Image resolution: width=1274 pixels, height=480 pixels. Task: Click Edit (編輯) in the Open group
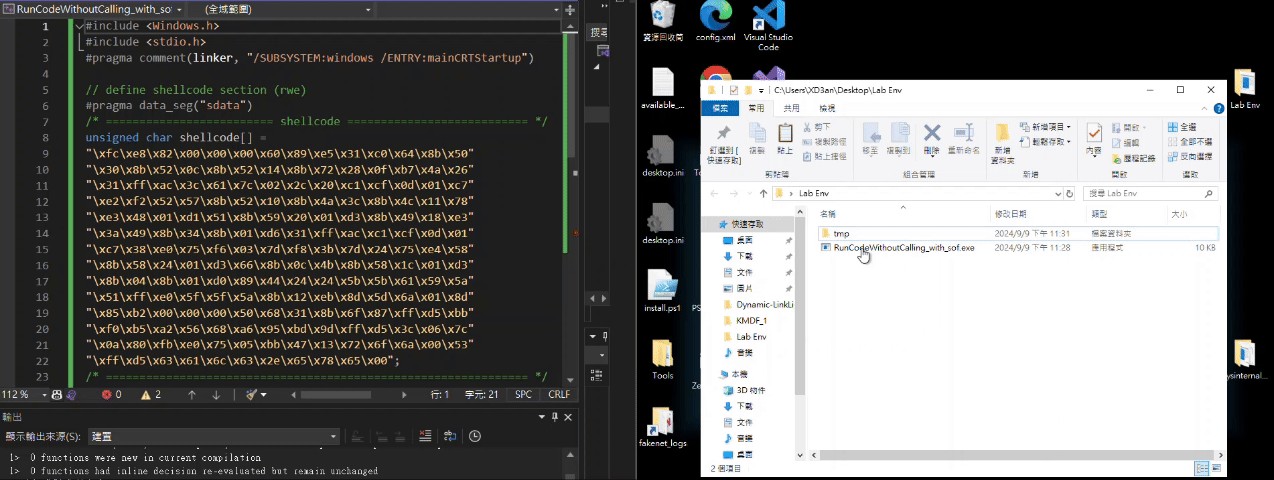[1124, 142]
